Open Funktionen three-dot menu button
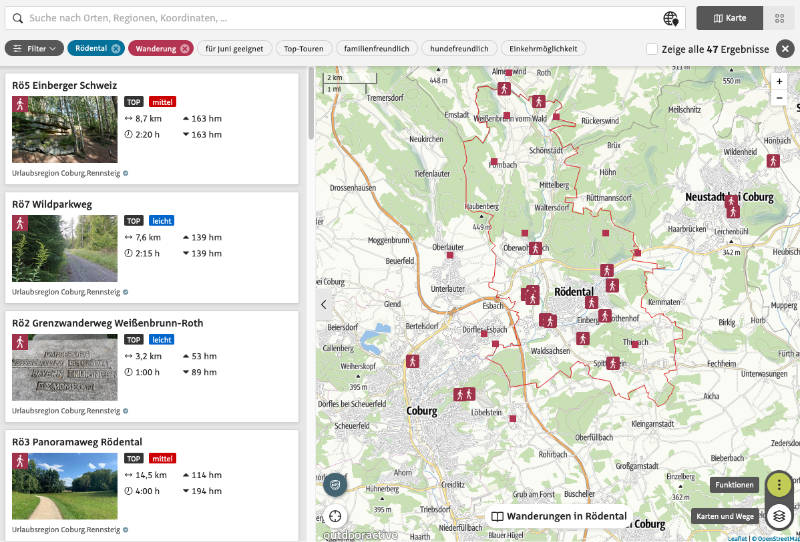The image size is (800, 542). point(779,485)
